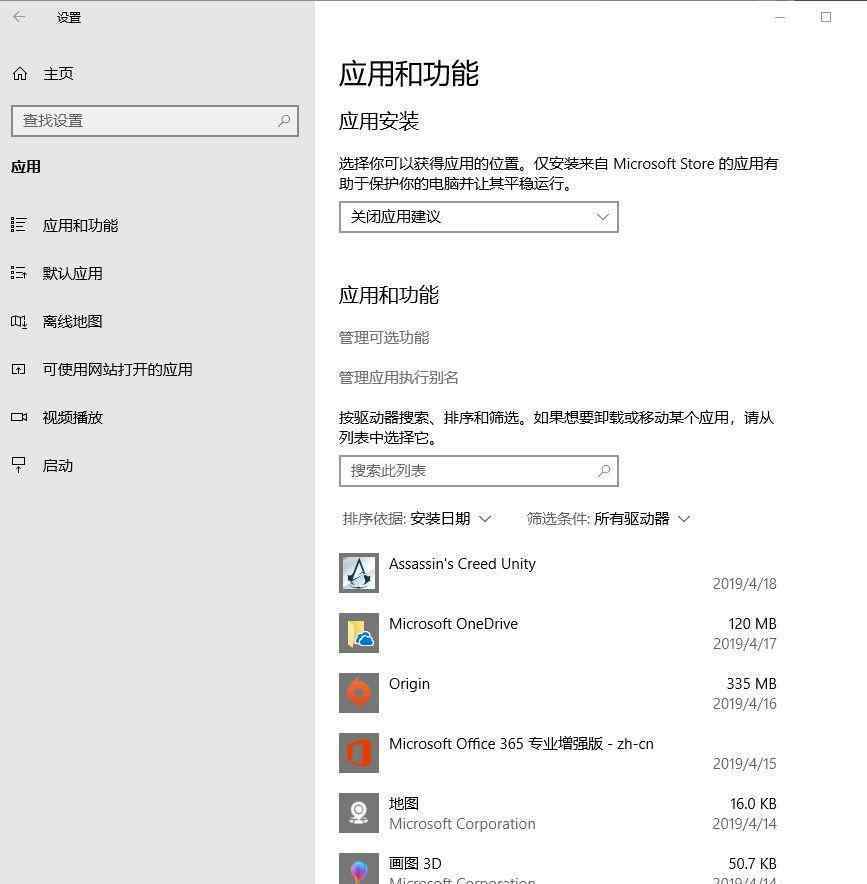Click the back arrow in Settings
The width and height of the screenshot is (867, 884).
pos(19,17)
